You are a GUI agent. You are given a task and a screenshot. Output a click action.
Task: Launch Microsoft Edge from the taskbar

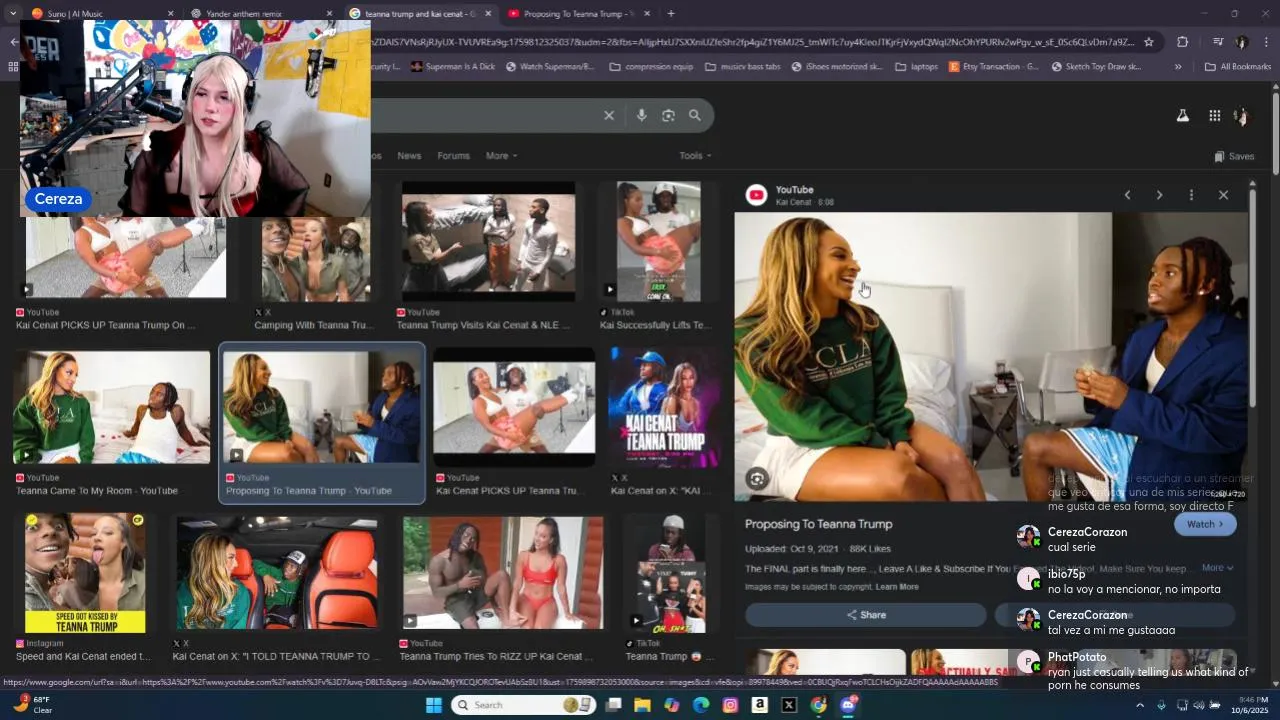click(701, 705)
